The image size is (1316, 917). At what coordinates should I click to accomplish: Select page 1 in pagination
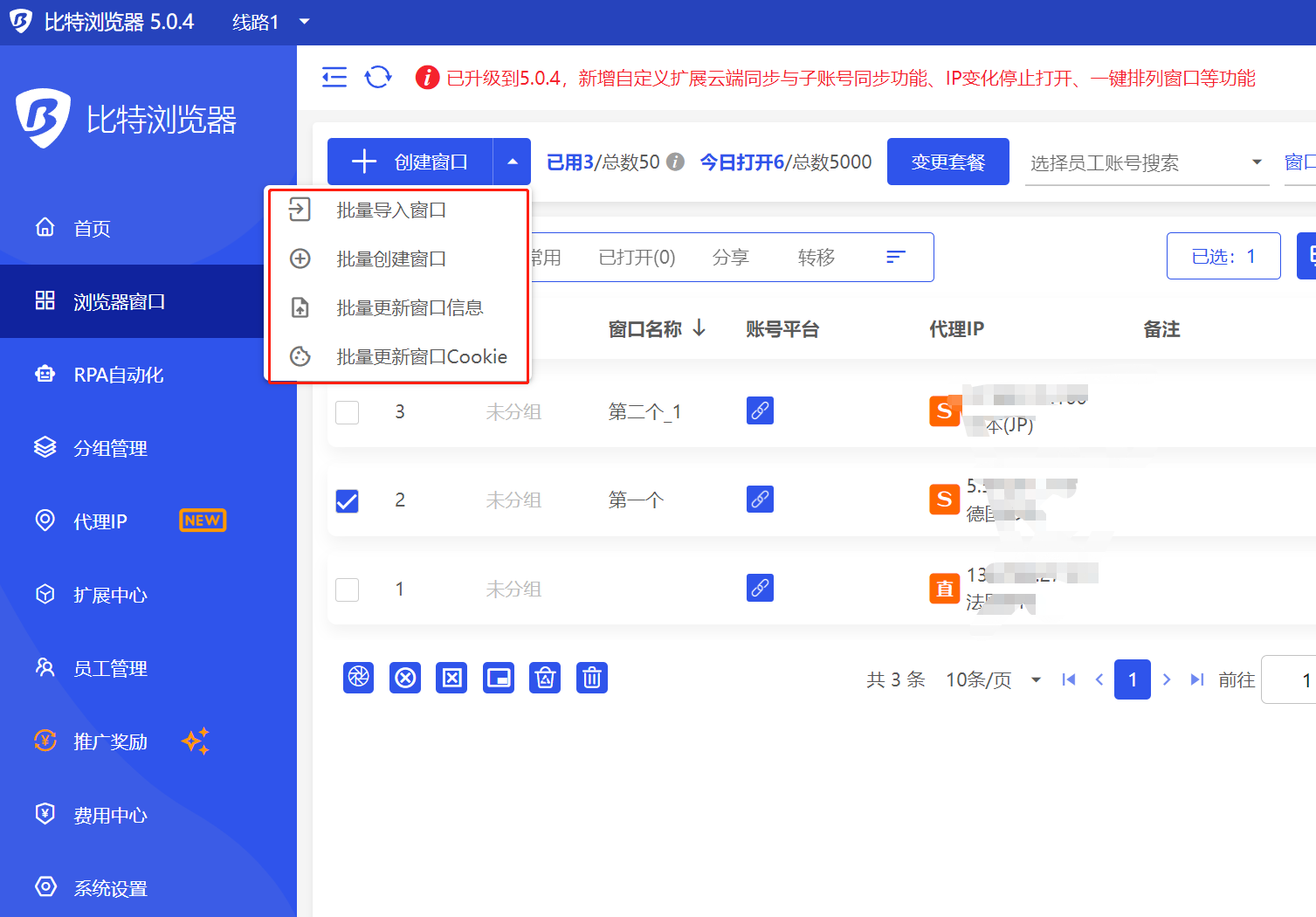pos(1133,679)
